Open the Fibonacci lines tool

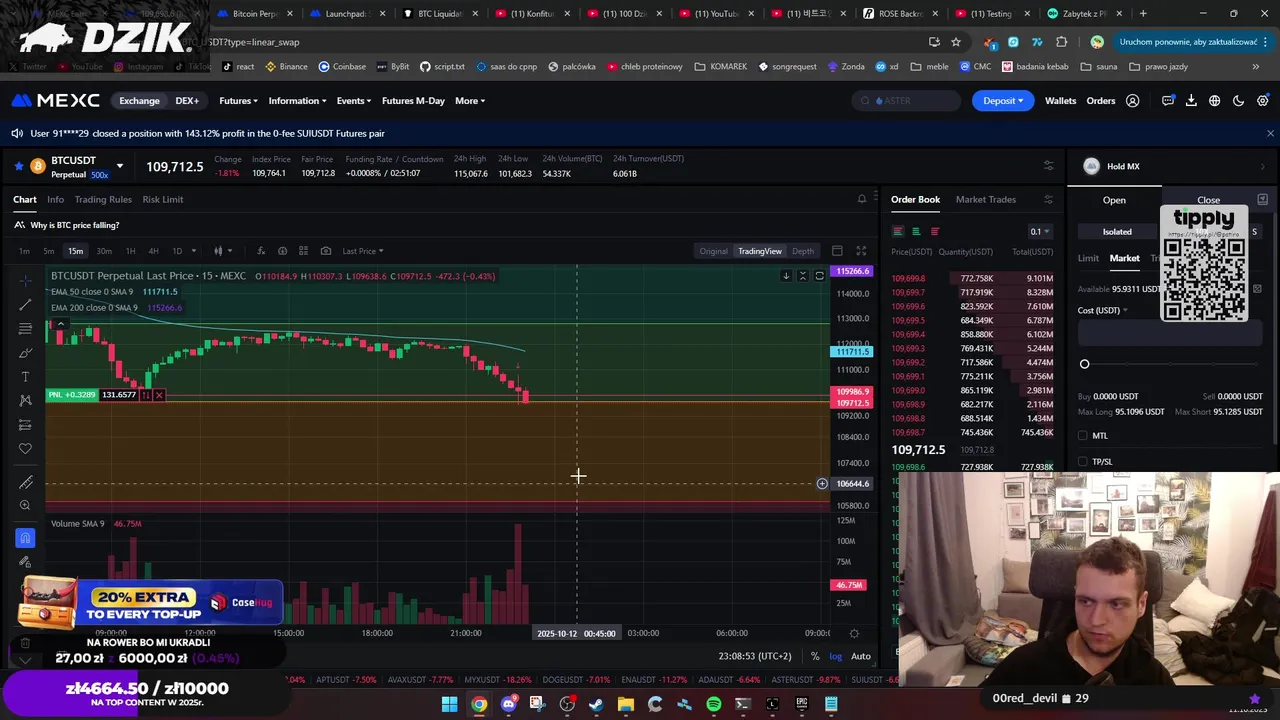coord(25,328)
